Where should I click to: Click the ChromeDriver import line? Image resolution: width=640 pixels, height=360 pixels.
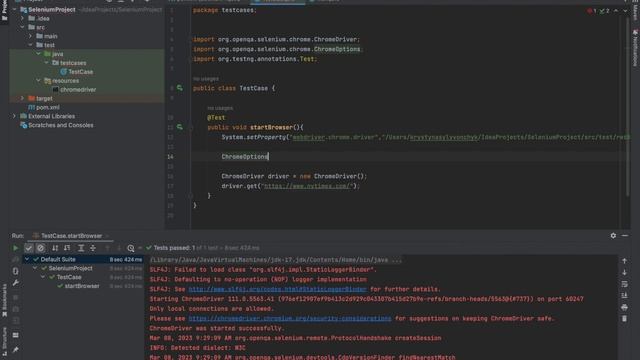pyautogui.click(x=277, y=40)
